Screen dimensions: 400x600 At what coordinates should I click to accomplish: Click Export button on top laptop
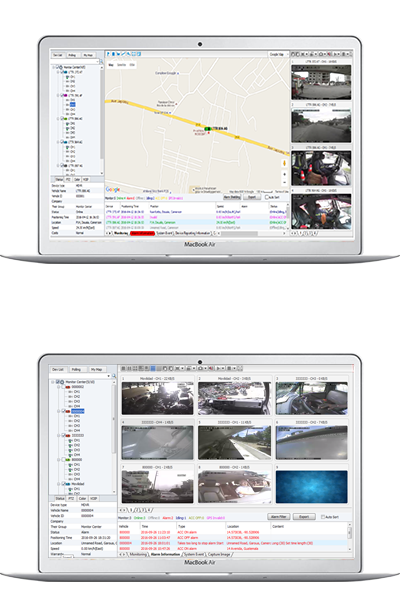(x=252, y=197)
